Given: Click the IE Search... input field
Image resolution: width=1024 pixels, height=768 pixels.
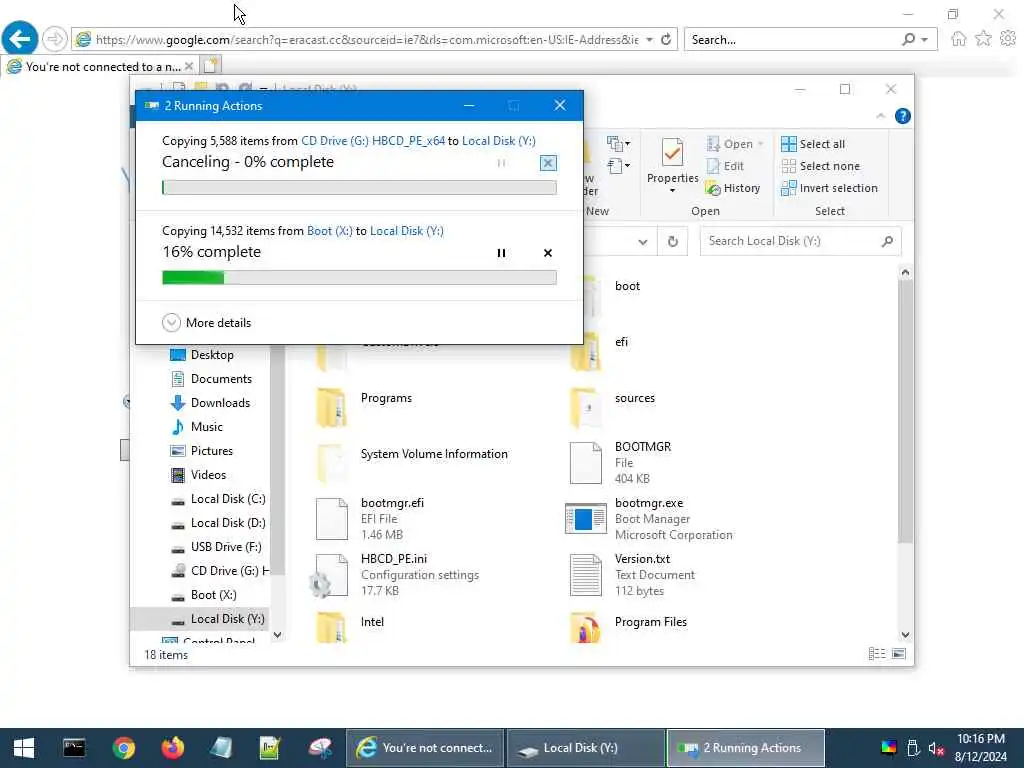Looking at the screenshot, I should [793, 40].
